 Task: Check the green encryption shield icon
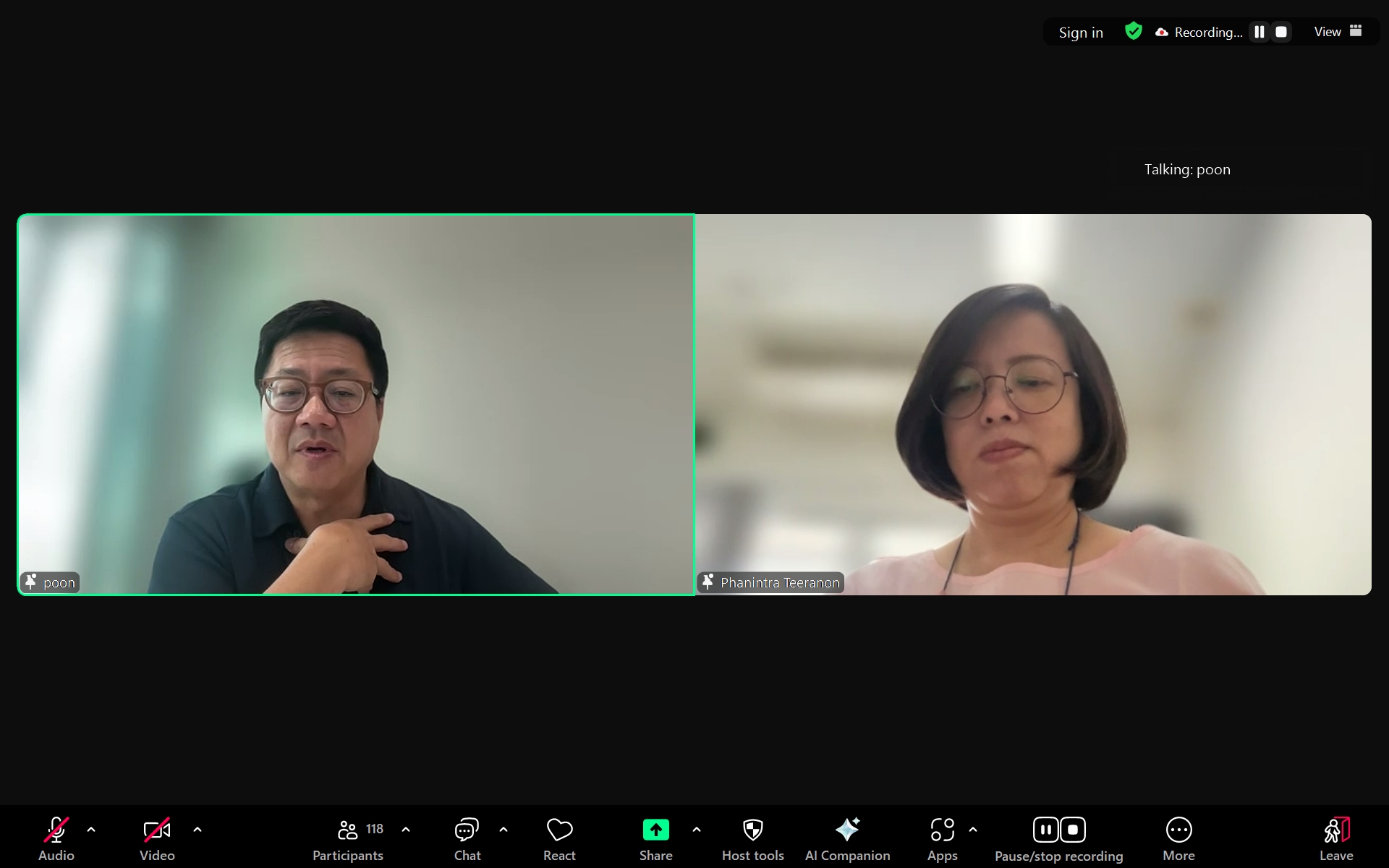point(1134,31)
